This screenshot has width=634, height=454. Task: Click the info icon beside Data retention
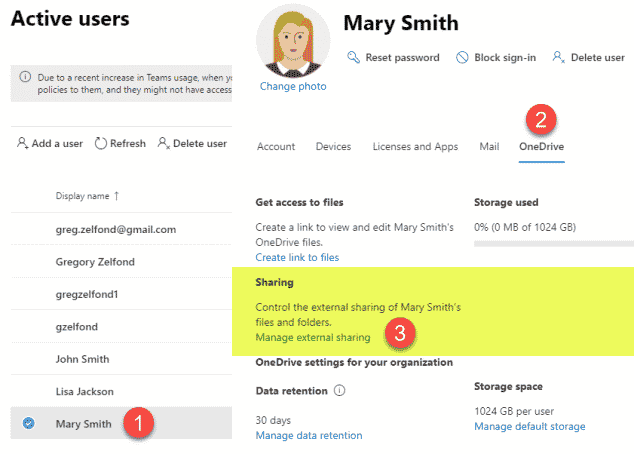point(339,391)
